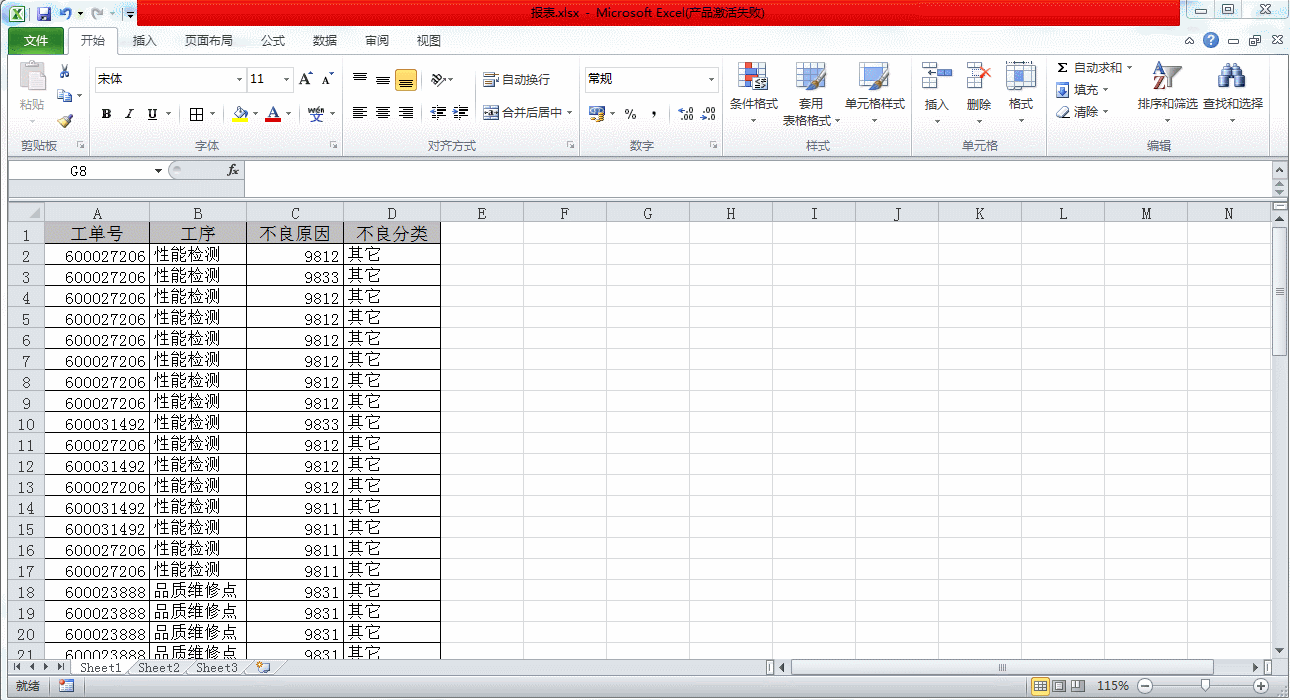Toggle center horizontal alignment

383,113
